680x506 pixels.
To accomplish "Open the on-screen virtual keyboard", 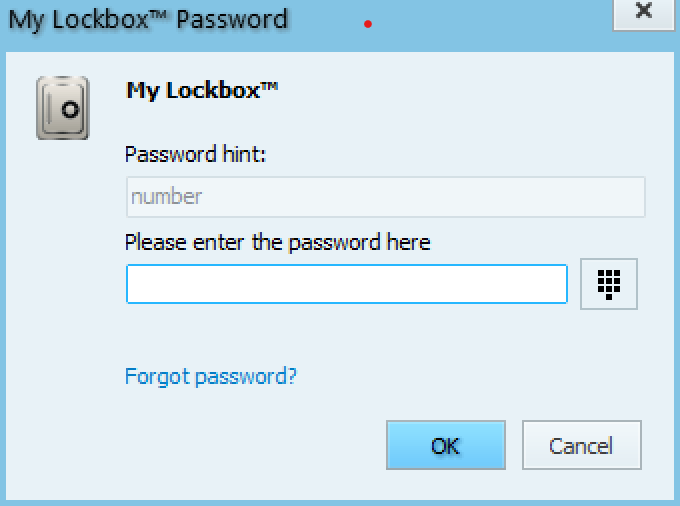I will coord(608,284).
